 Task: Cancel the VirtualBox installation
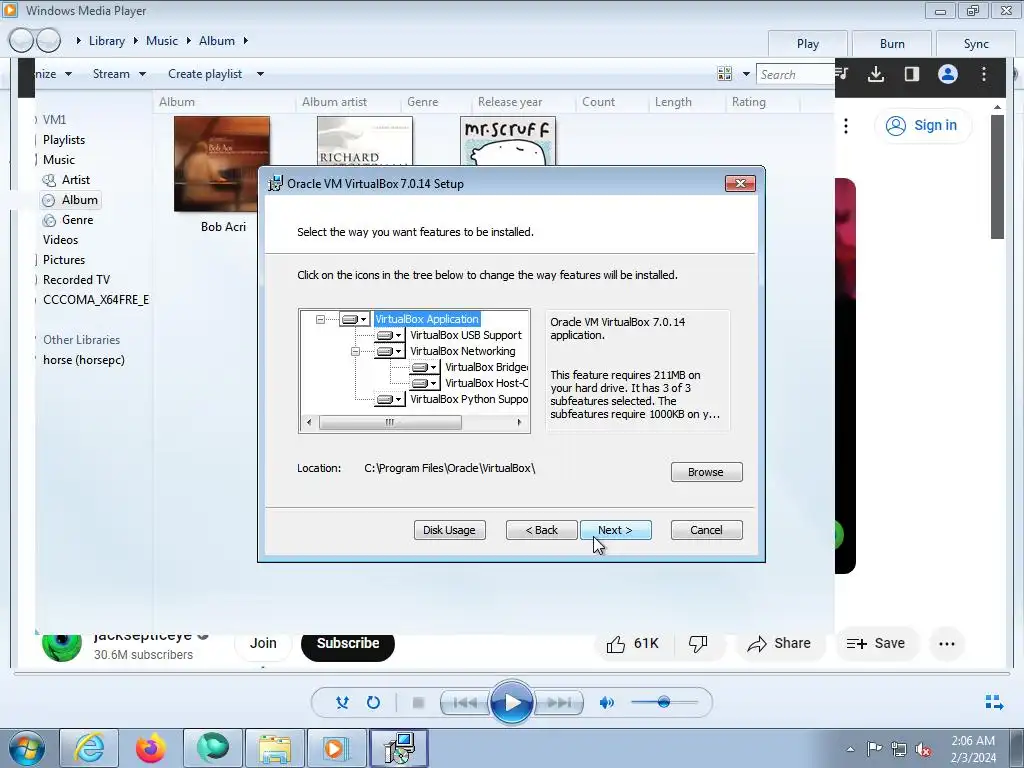[706, 530]
